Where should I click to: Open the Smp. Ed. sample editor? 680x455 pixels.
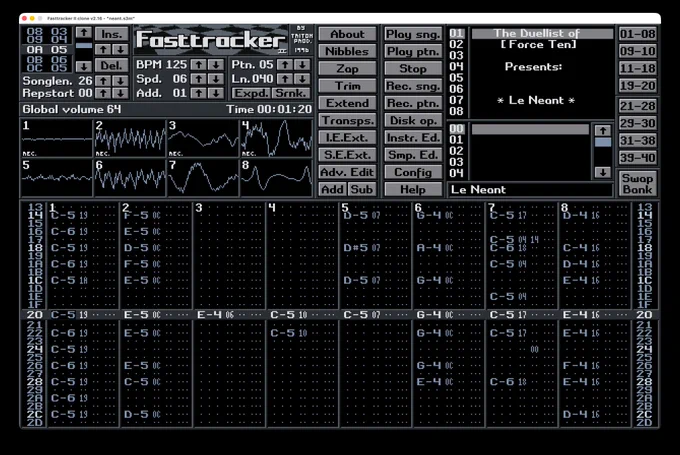tap(413, 155)
